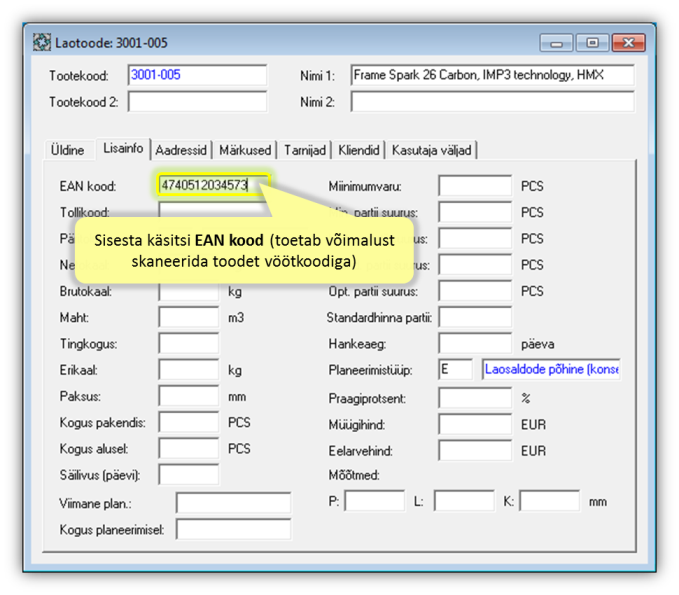Click the Kogus alusel field
Image resolution: width=679 pixels, height=595 pixels.
189,449
